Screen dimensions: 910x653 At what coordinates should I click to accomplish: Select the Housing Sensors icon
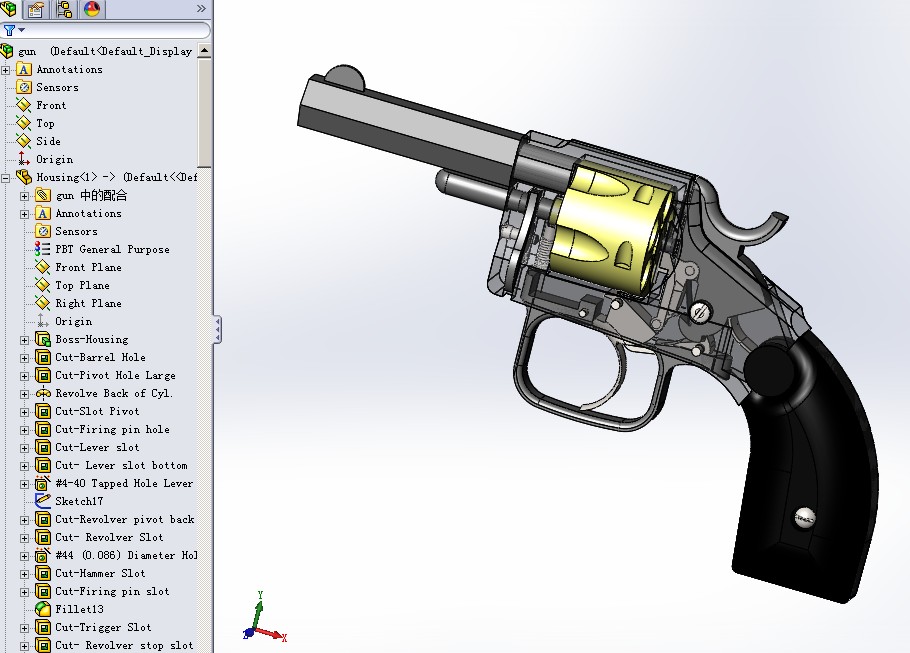click(42, 231)
